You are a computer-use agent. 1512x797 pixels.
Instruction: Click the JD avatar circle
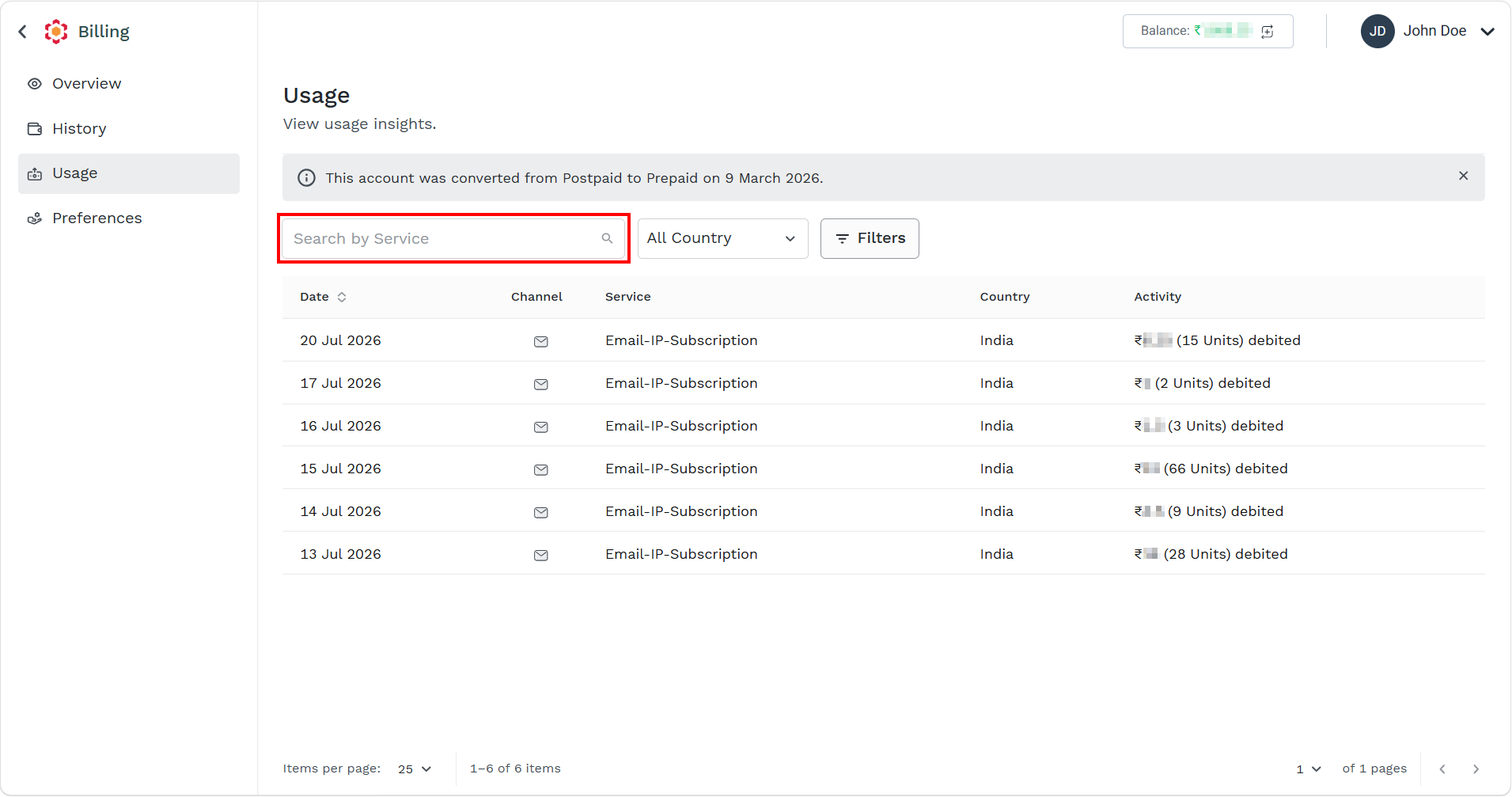[1377, 32]
